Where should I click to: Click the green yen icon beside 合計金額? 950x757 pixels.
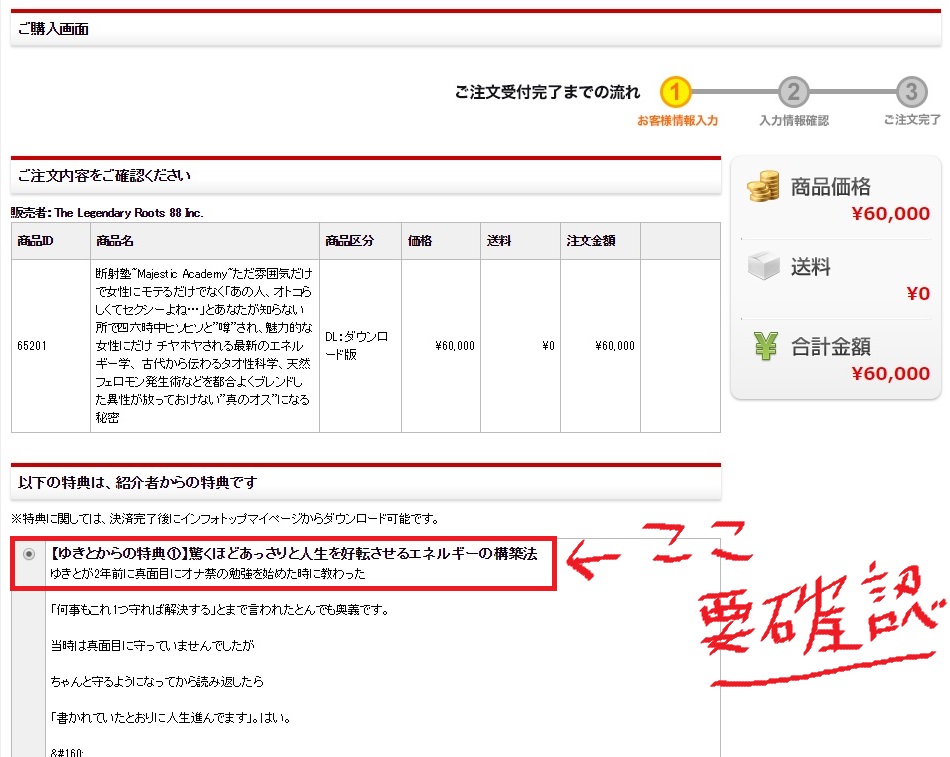tap(765, 346)
